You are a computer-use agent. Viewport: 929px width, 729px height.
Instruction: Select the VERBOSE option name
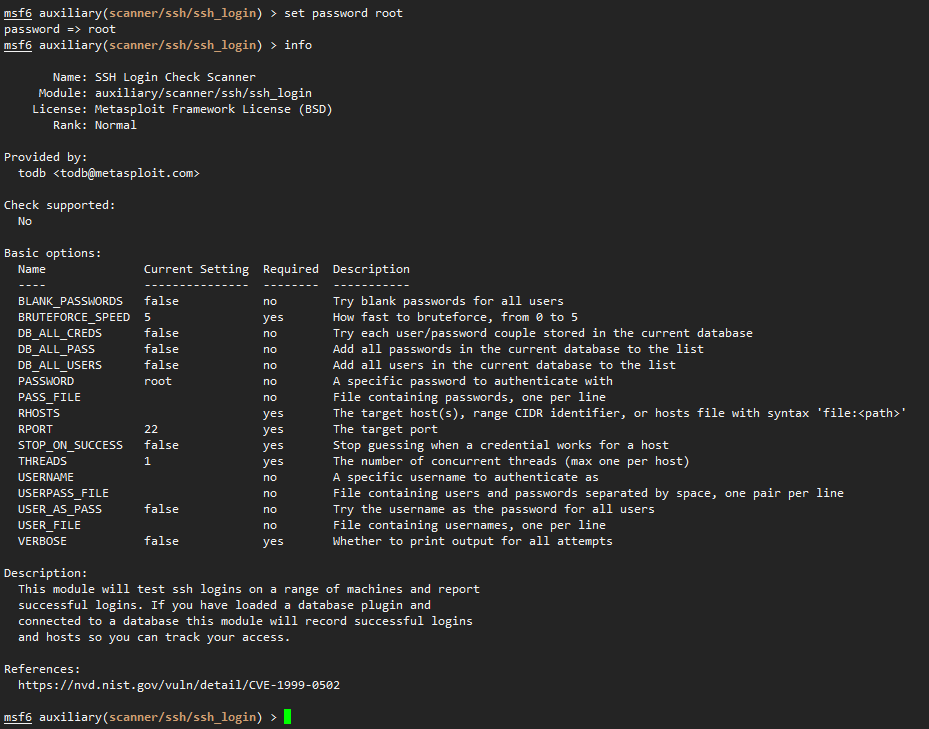click(42, 541)
